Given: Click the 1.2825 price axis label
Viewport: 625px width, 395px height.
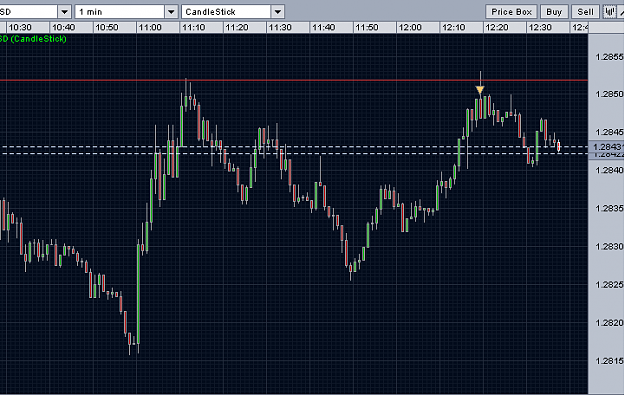Looking at the screenshot, I should pos(609,285).
